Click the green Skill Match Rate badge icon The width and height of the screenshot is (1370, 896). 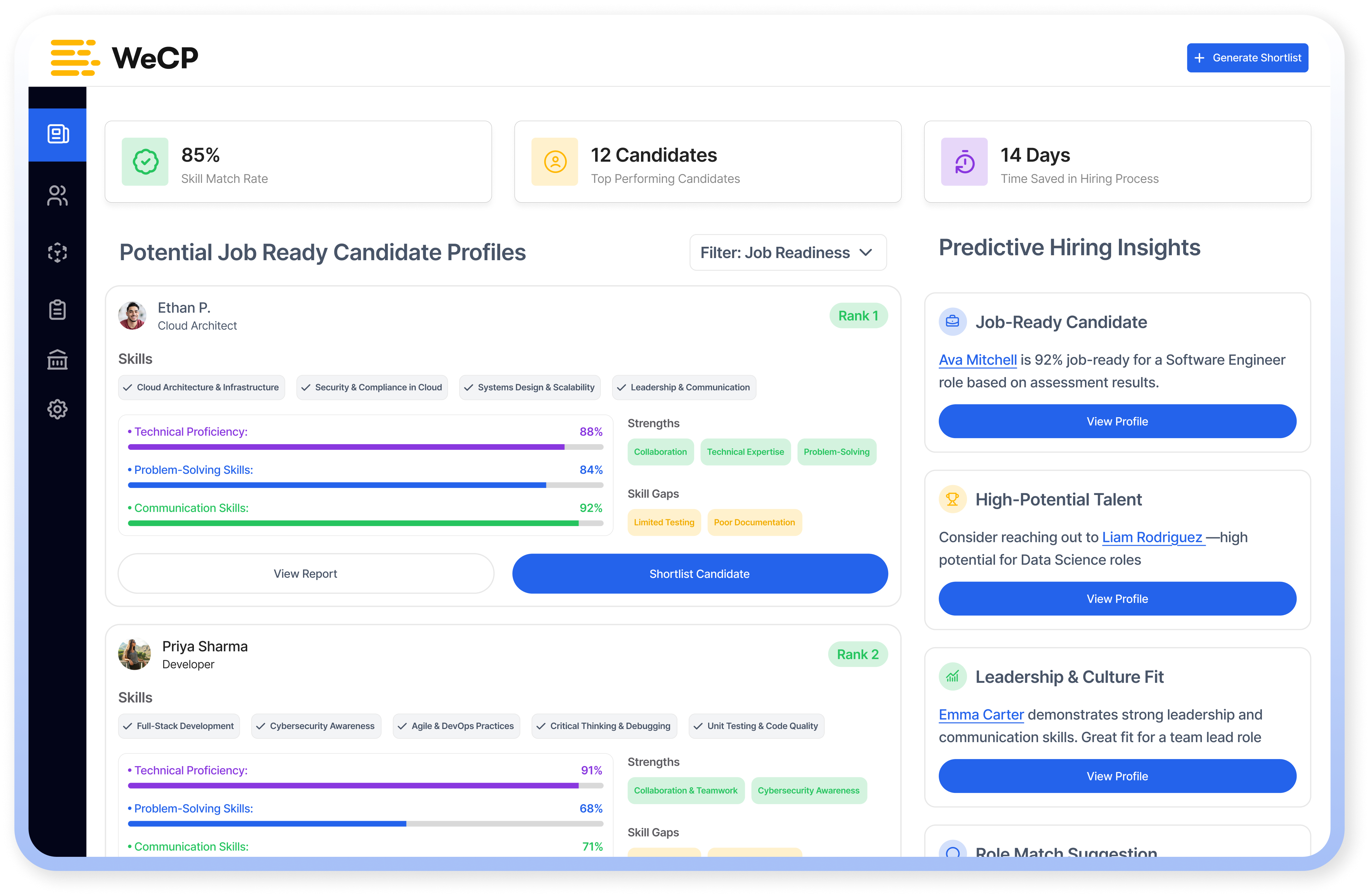(145, 162)
